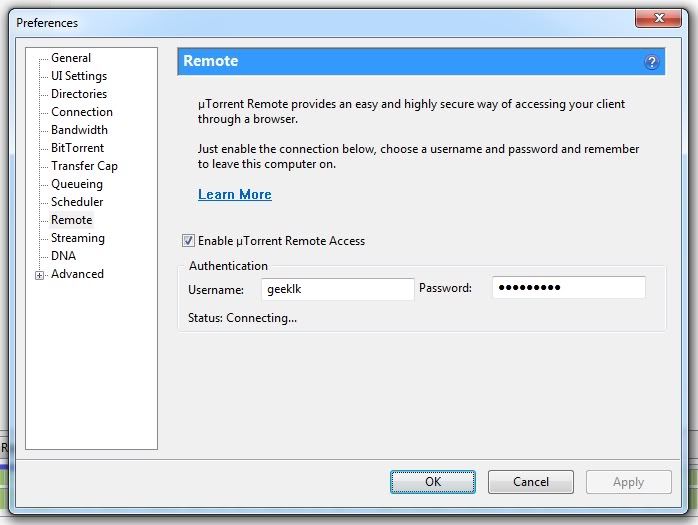This screenshot has width=698, height=525.
Task: Open UI Settings preferences page
Action: [x=79, y=76]
